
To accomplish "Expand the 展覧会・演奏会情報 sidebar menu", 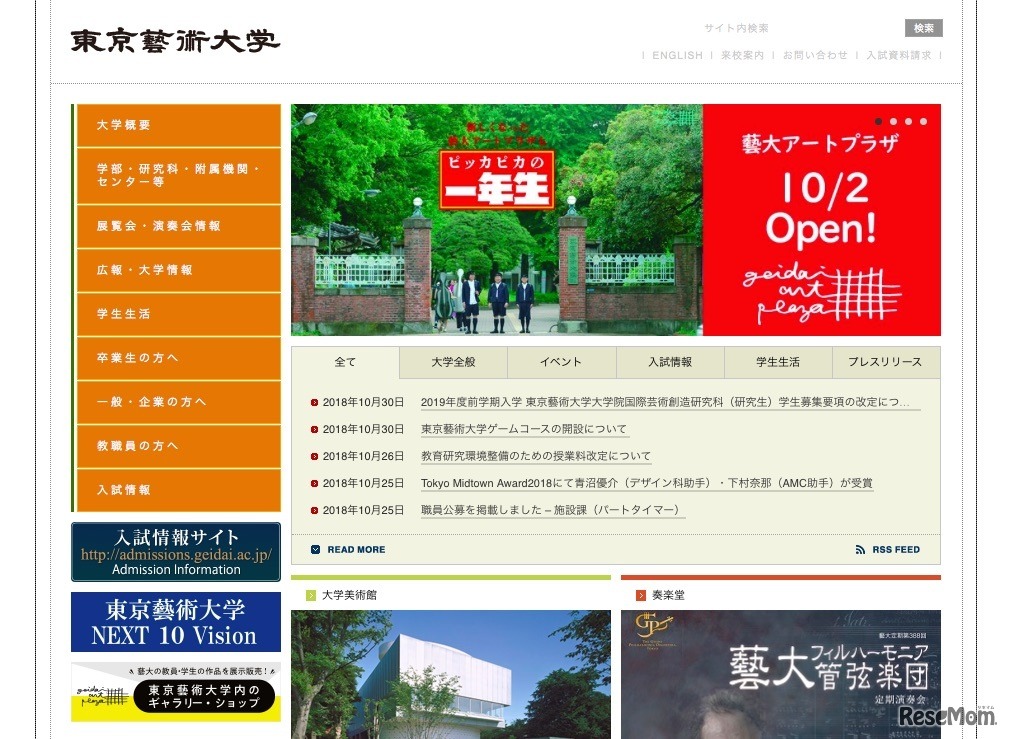I will pos(178,226).
